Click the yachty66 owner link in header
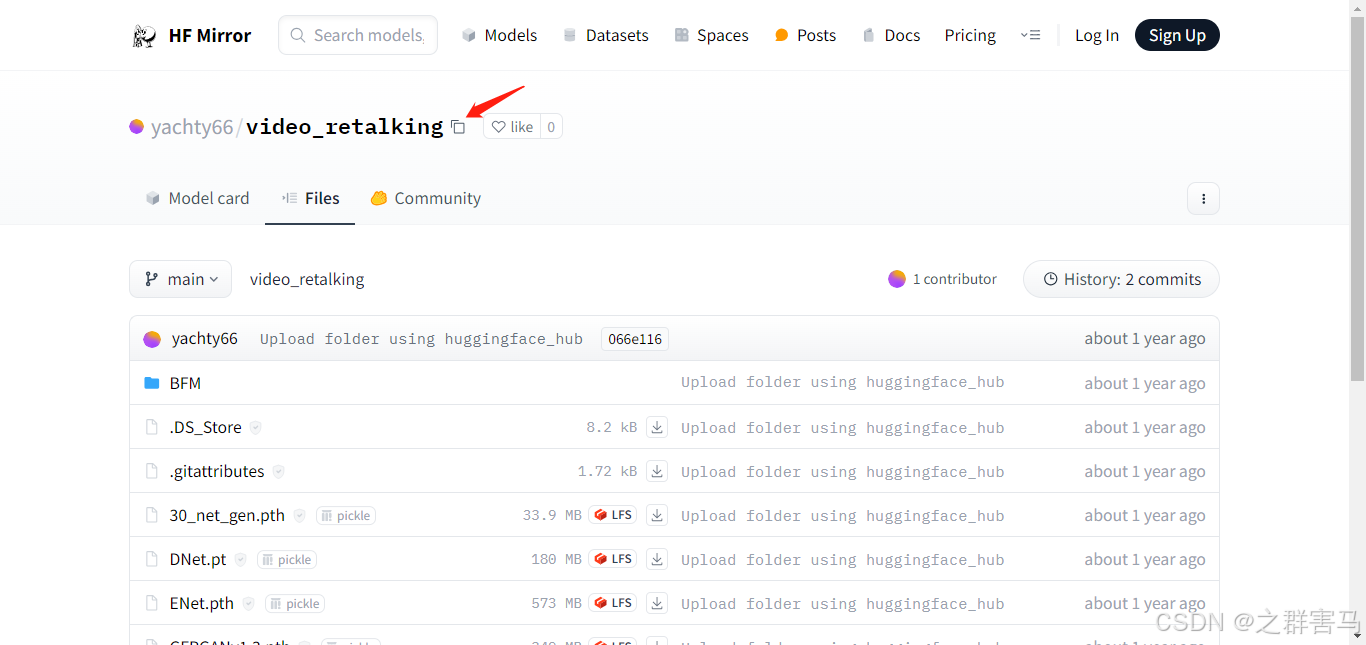Viewport: 1366px width, 645px height. click(191, 127)
